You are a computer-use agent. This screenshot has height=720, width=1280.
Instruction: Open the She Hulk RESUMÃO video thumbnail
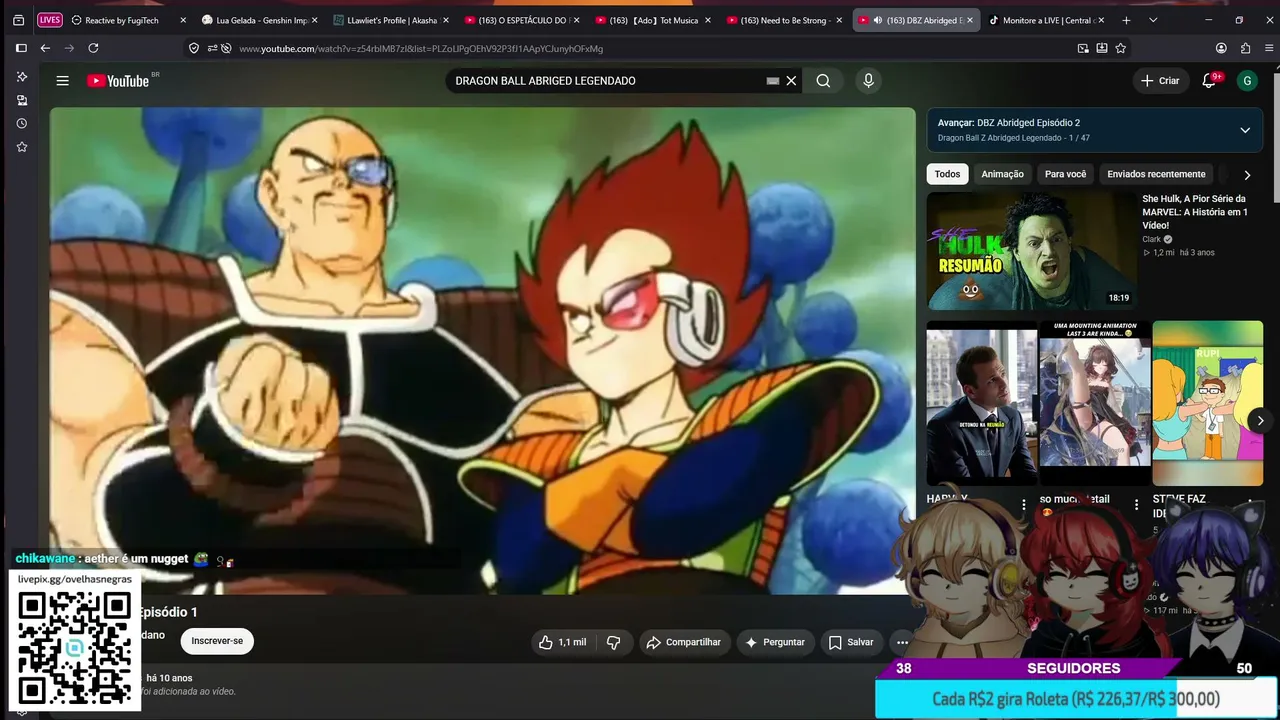click(x=1031, y=251)
